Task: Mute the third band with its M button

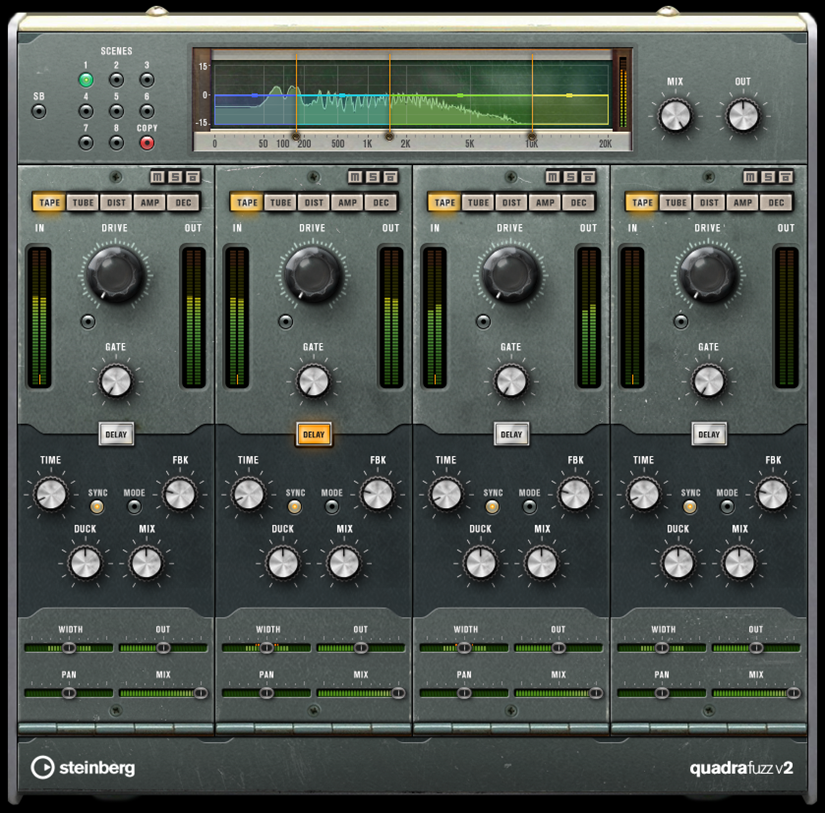Action: (552, 177)
